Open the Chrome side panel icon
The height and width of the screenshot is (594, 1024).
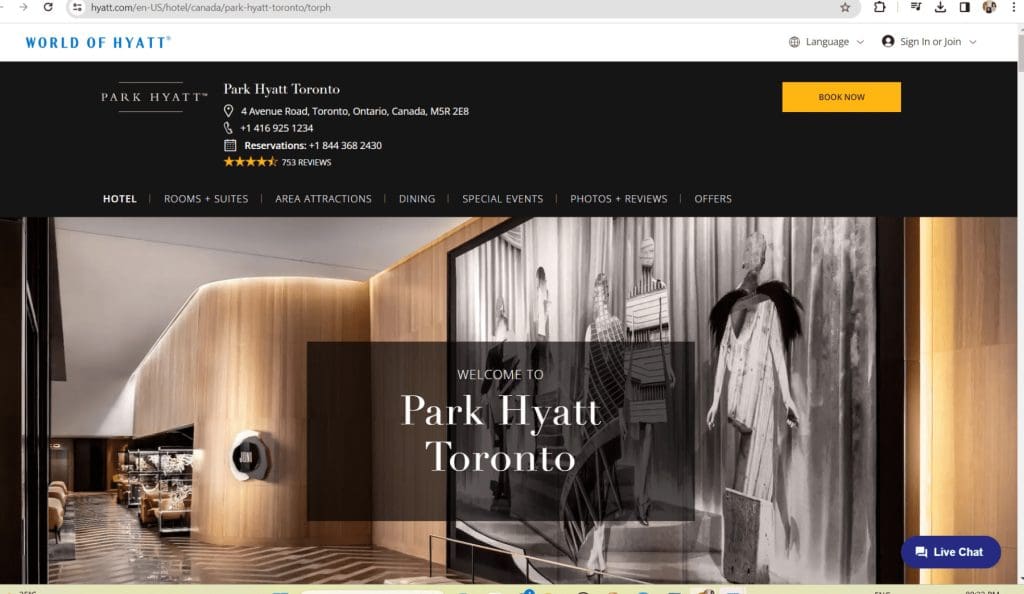pos(966,8)
